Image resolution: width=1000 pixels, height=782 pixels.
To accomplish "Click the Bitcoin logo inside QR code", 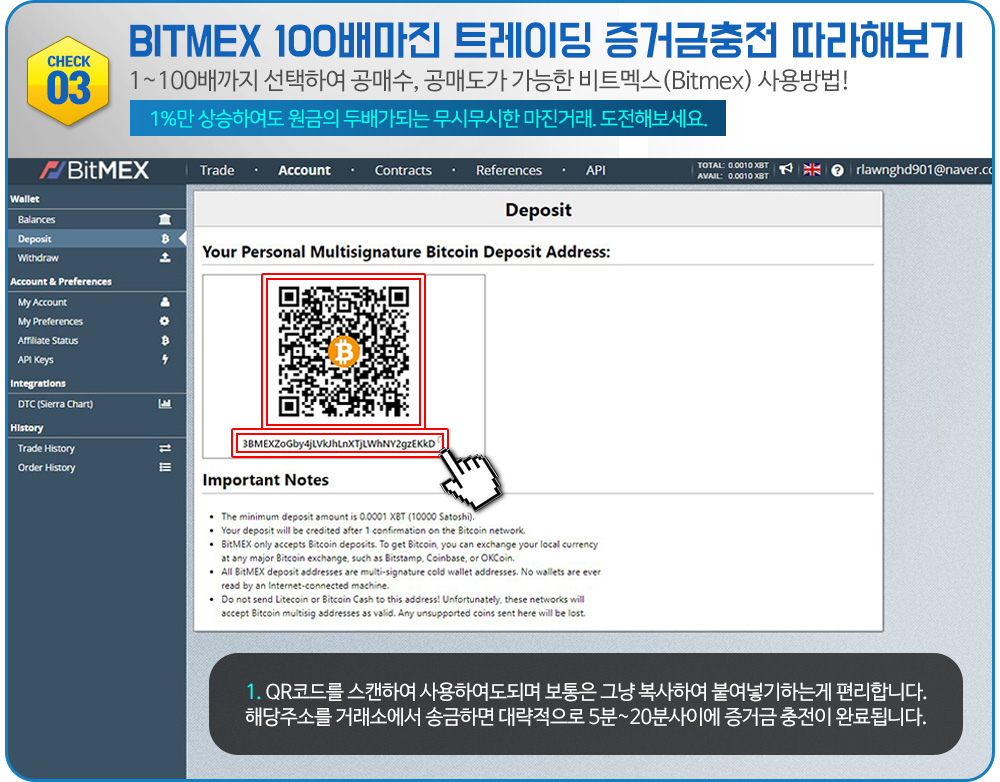I will tap(344, 351).
